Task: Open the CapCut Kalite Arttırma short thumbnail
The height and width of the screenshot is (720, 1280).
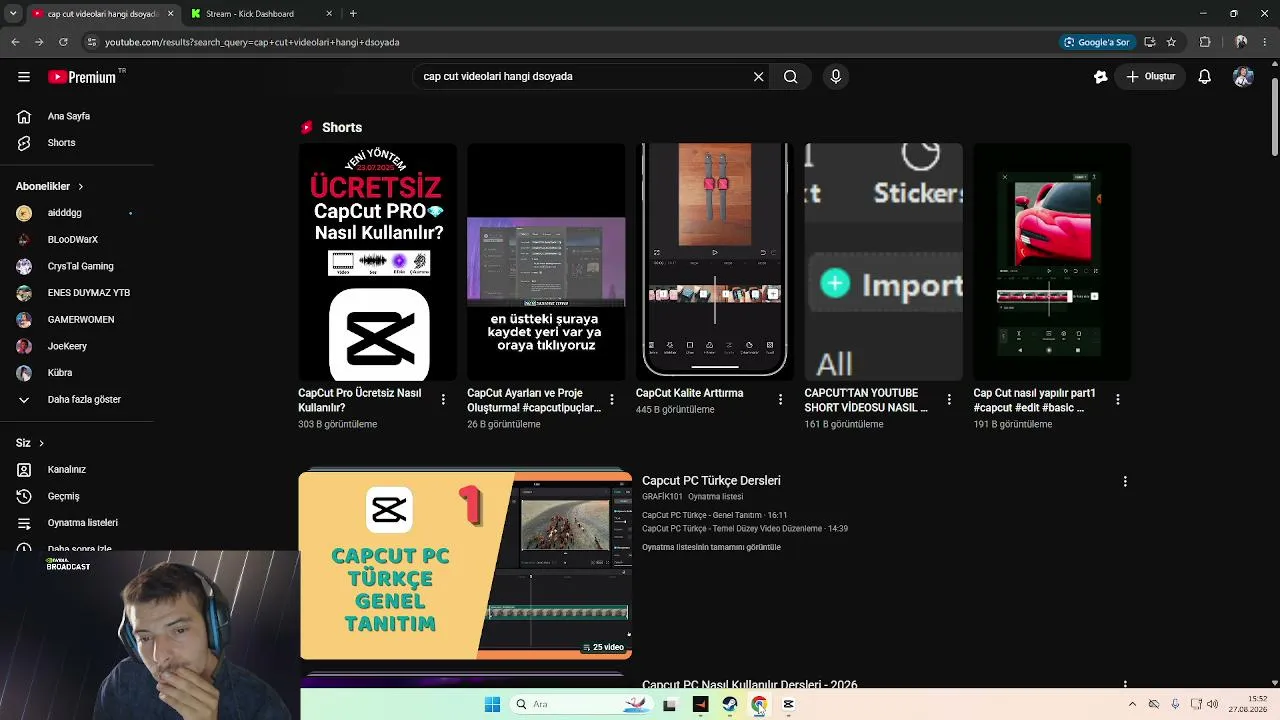Action: pyautogui.click(x=715, y=262)
